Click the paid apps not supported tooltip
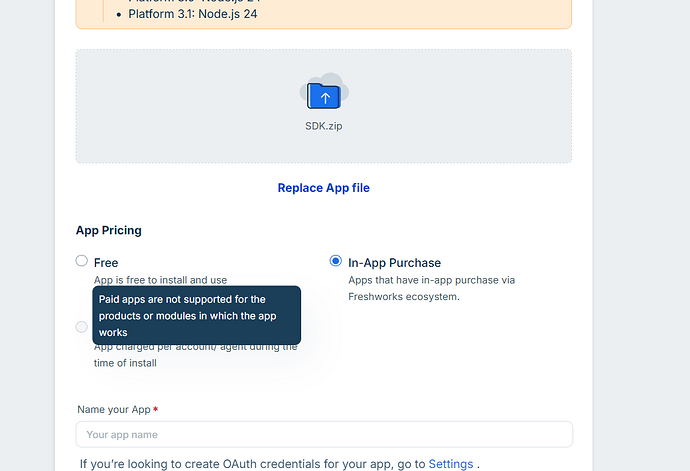The width and height of the screenshot is (690, 471). [197, 316]
